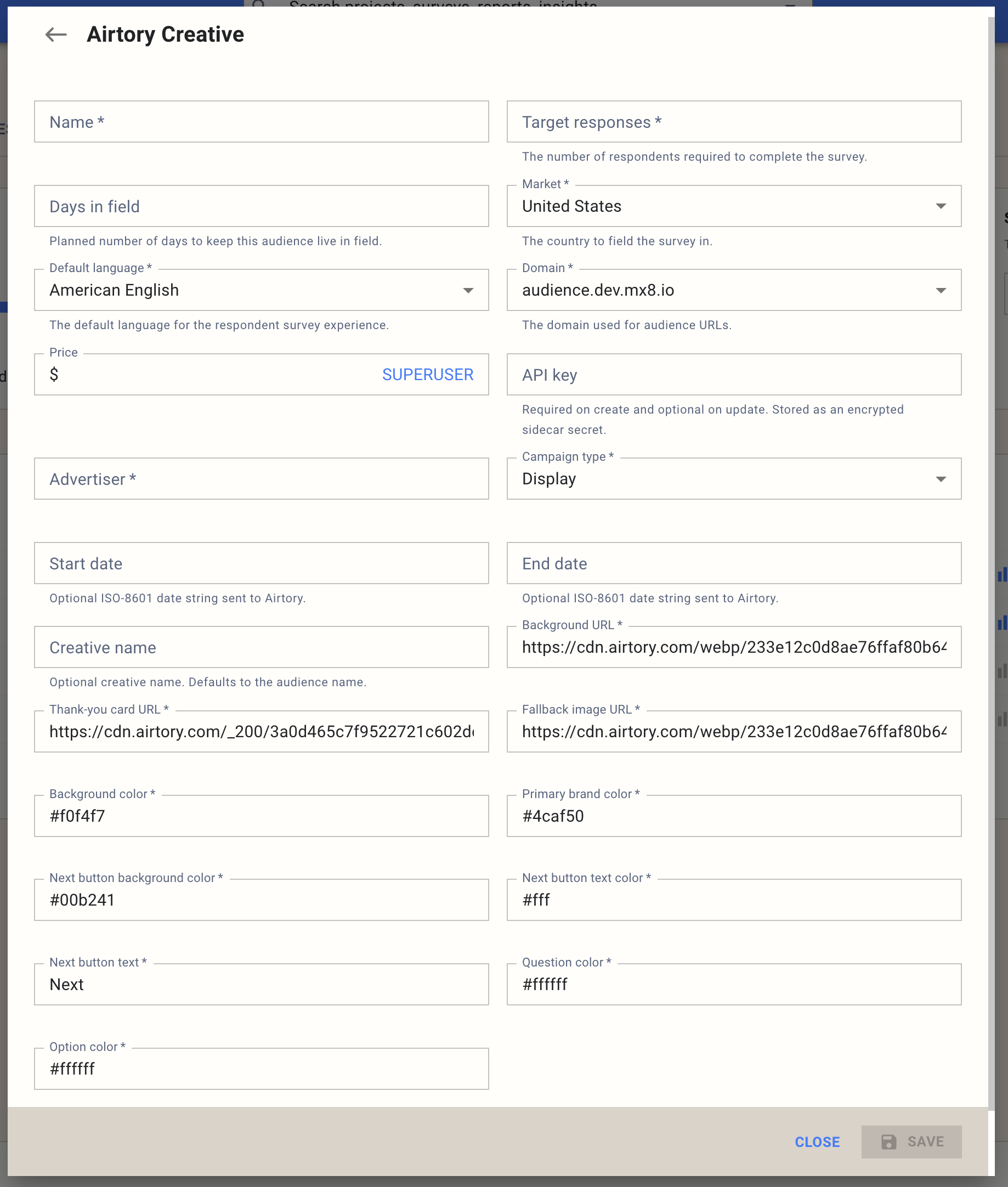Edit the Next button text color field

734,900
